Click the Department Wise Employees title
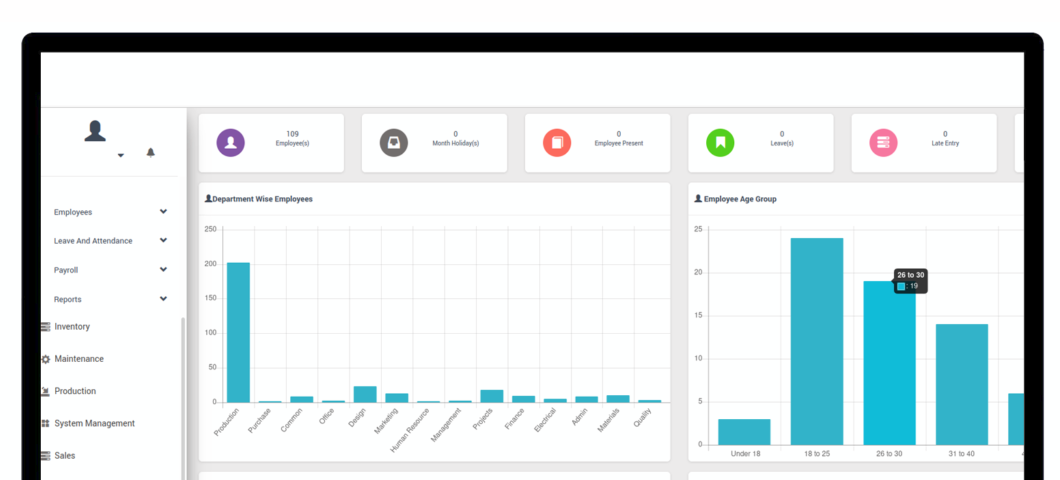The height and width of the screenshot is (480, 1060). tap(262, 199)
